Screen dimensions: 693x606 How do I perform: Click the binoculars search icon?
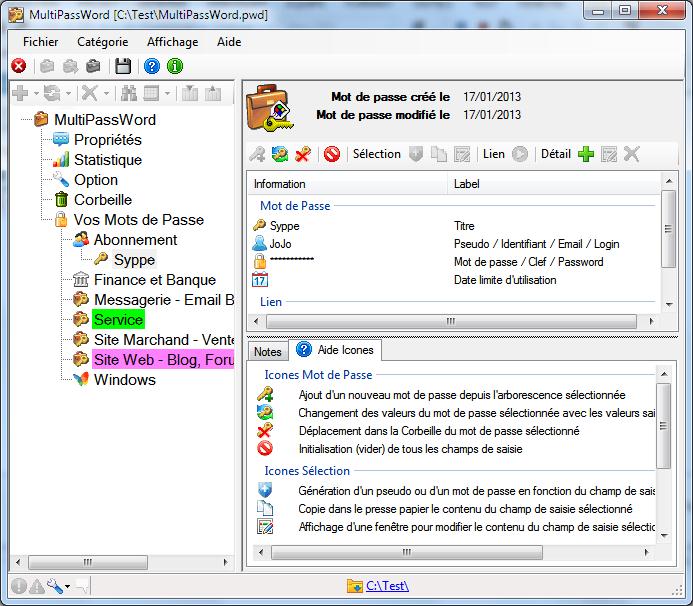click(x=129, y=93)
